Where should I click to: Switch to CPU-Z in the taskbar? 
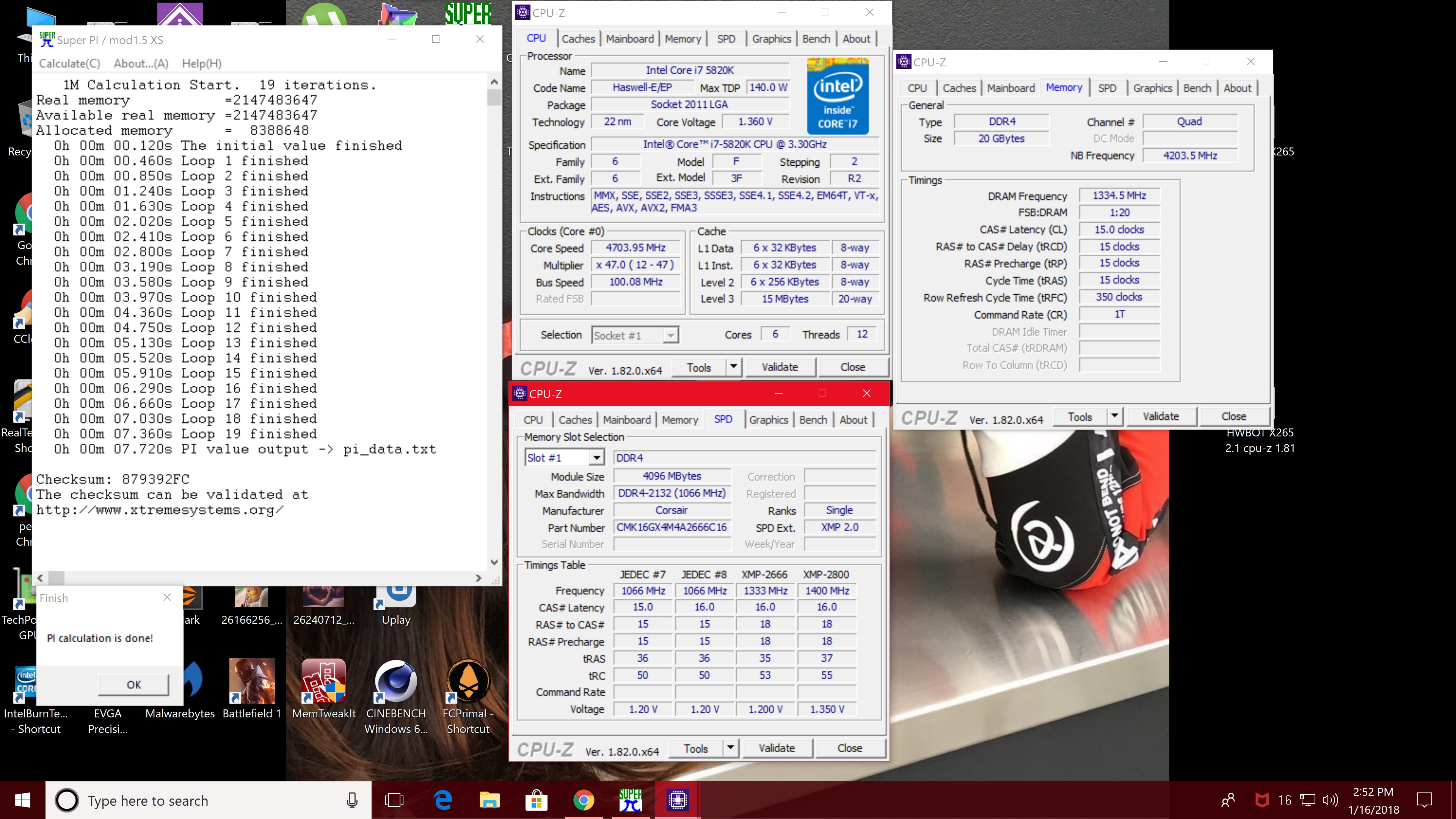677,800
